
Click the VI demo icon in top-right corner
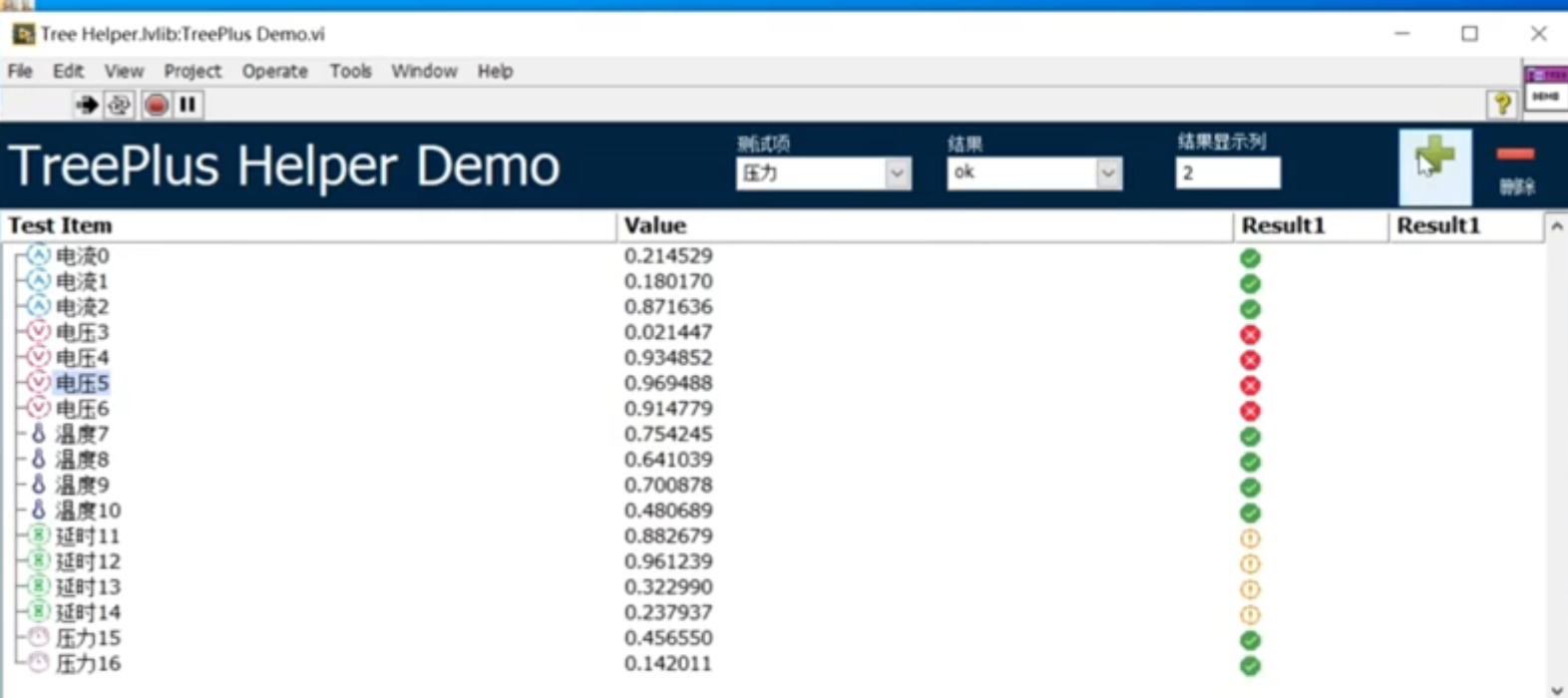[1545, 87]
